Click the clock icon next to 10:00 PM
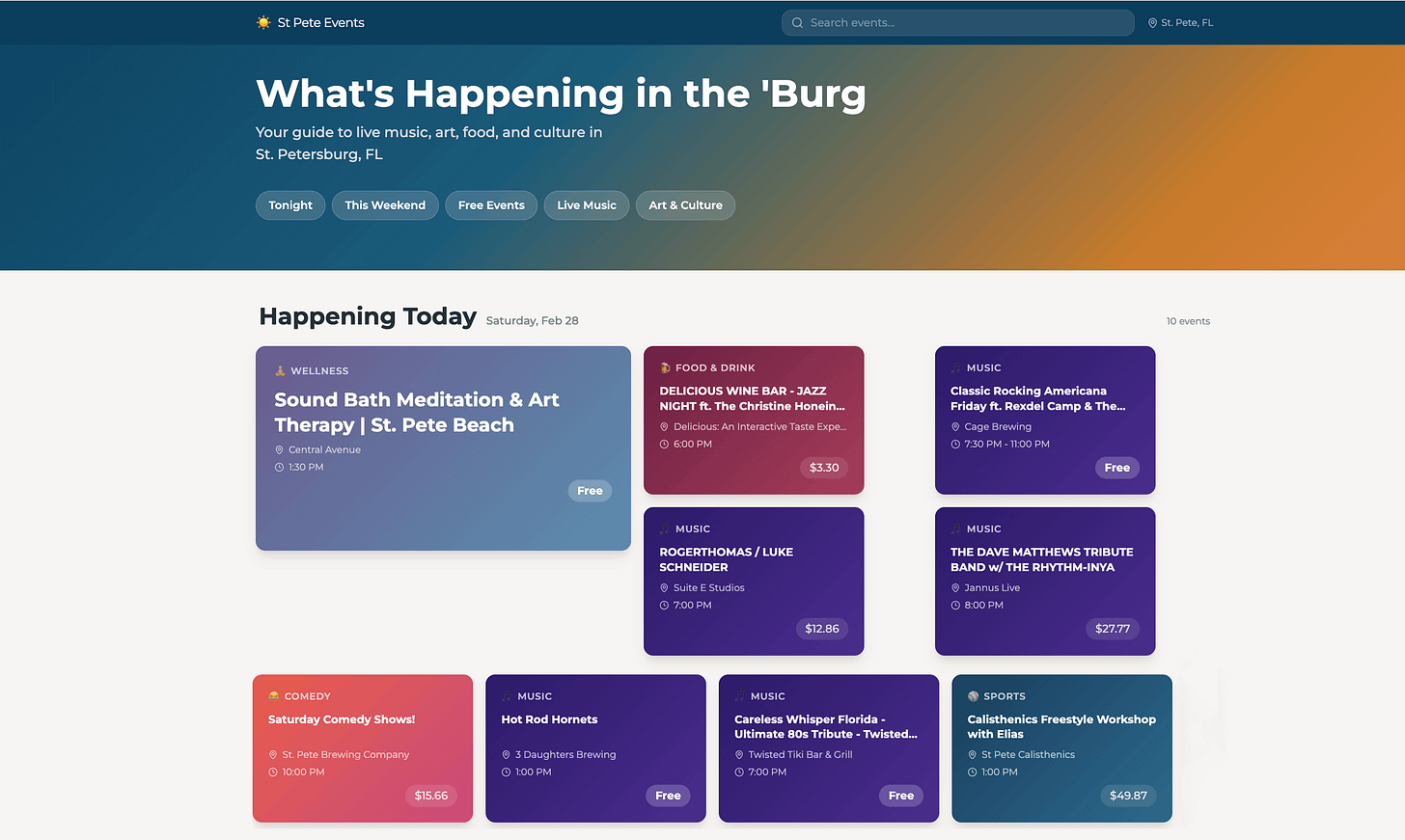The width and height of the screenshot is (1405, 840). [x=273, y=772]
